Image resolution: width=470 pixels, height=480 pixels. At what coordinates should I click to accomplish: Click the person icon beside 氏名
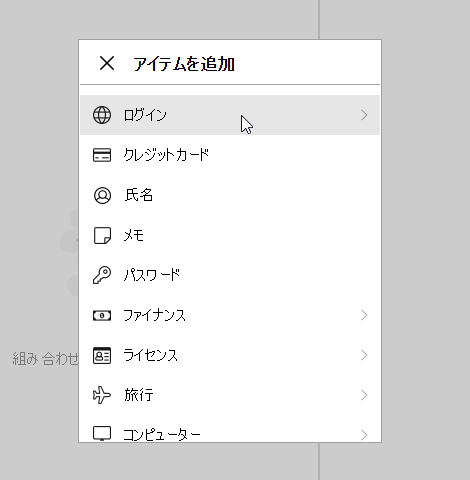pyautogui.click(x=102, y=195)
